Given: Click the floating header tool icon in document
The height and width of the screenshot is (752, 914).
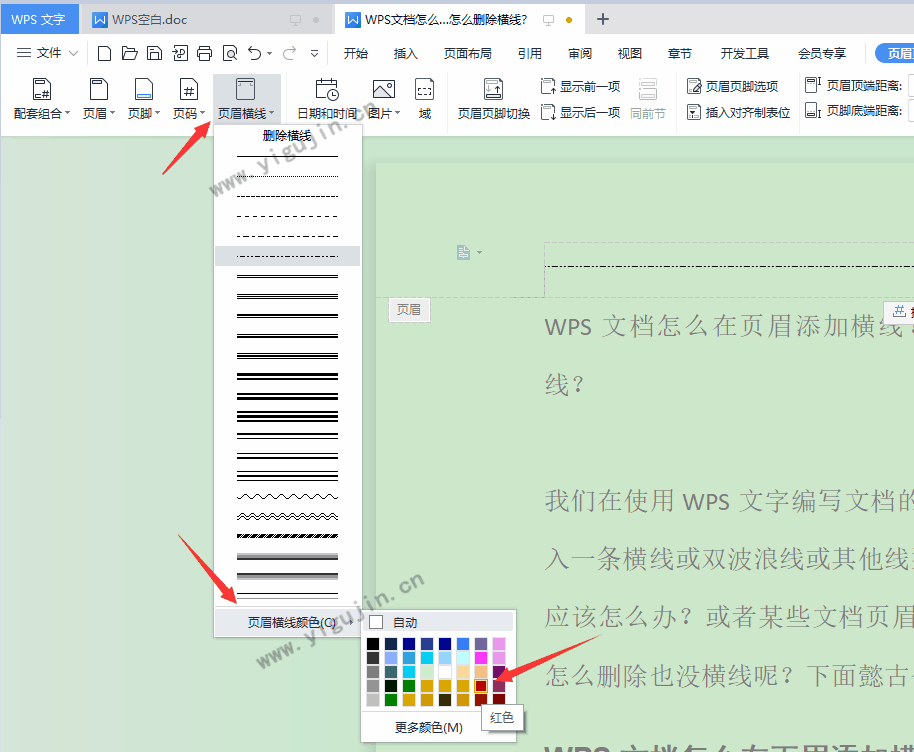Looking at the screenshot, I should 463,252.
